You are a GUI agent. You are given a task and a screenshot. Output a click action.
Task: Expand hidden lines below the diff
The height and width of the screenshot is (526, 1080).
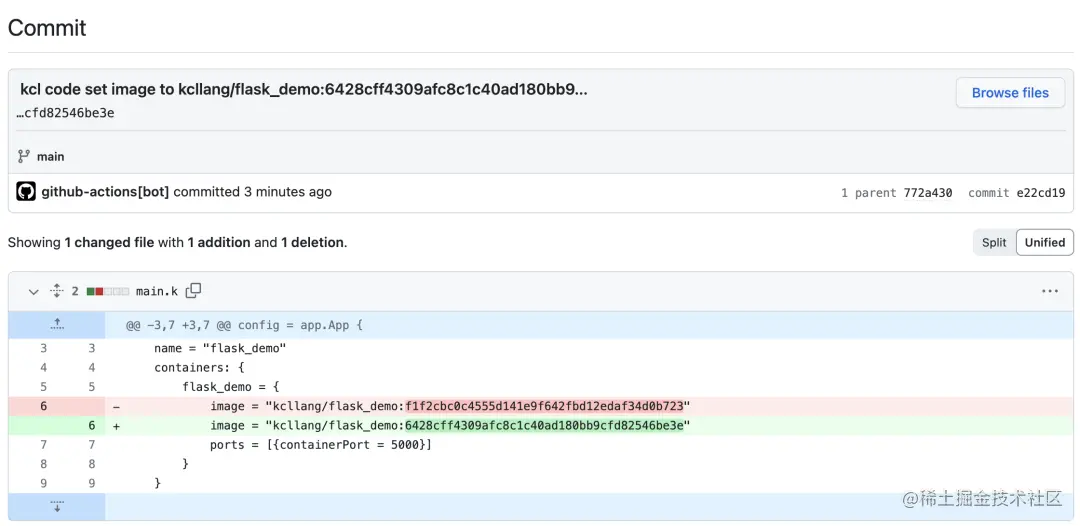(57, 506)
